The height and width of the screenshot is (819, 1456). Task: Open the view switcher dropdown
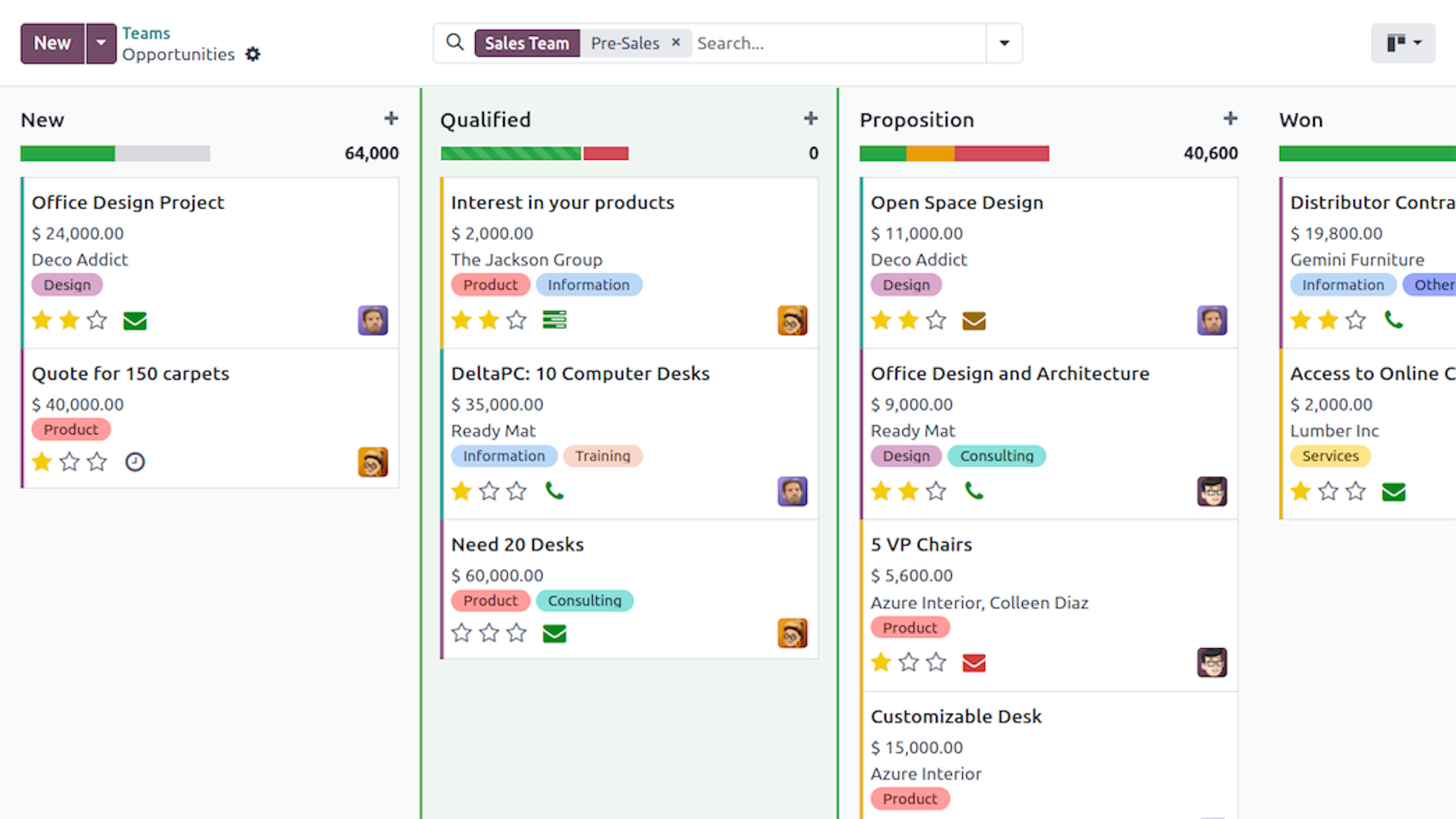(x=1403, y=43)
